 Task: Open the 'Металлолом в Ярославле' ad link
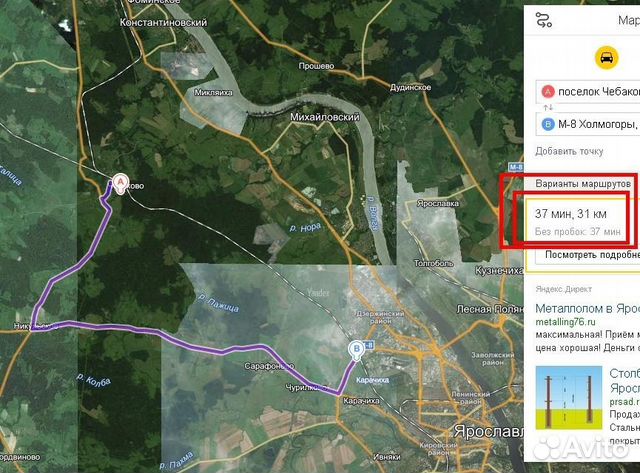587,309
